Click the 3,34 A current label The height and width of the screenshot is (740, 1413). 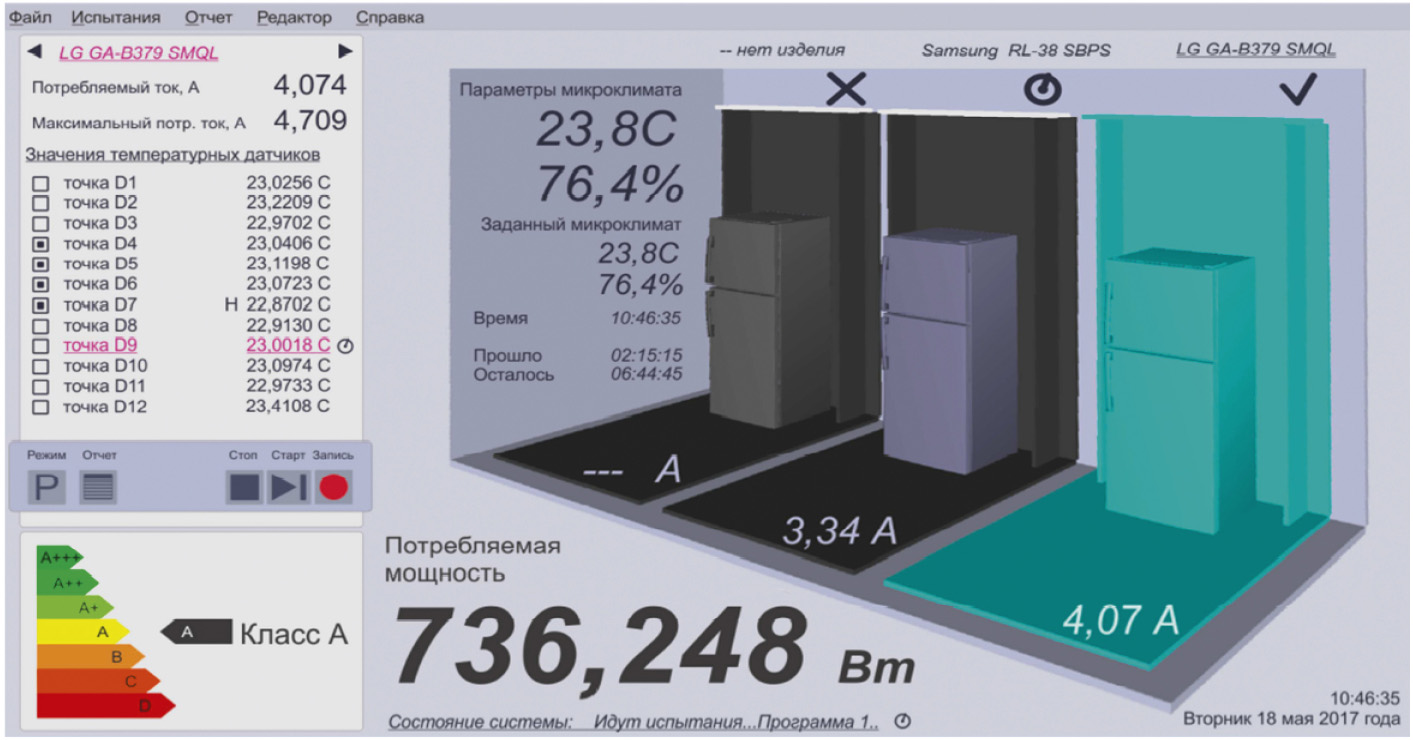coord(839,532)
